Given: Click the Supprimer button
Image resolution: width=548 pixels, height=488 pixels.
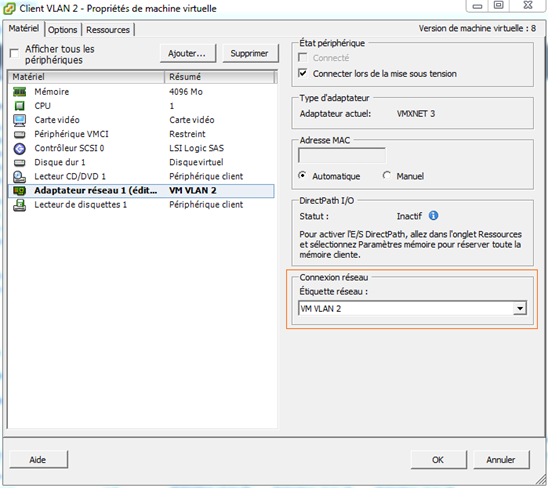Looking at the screenshot, I should (x=250, y=53).
